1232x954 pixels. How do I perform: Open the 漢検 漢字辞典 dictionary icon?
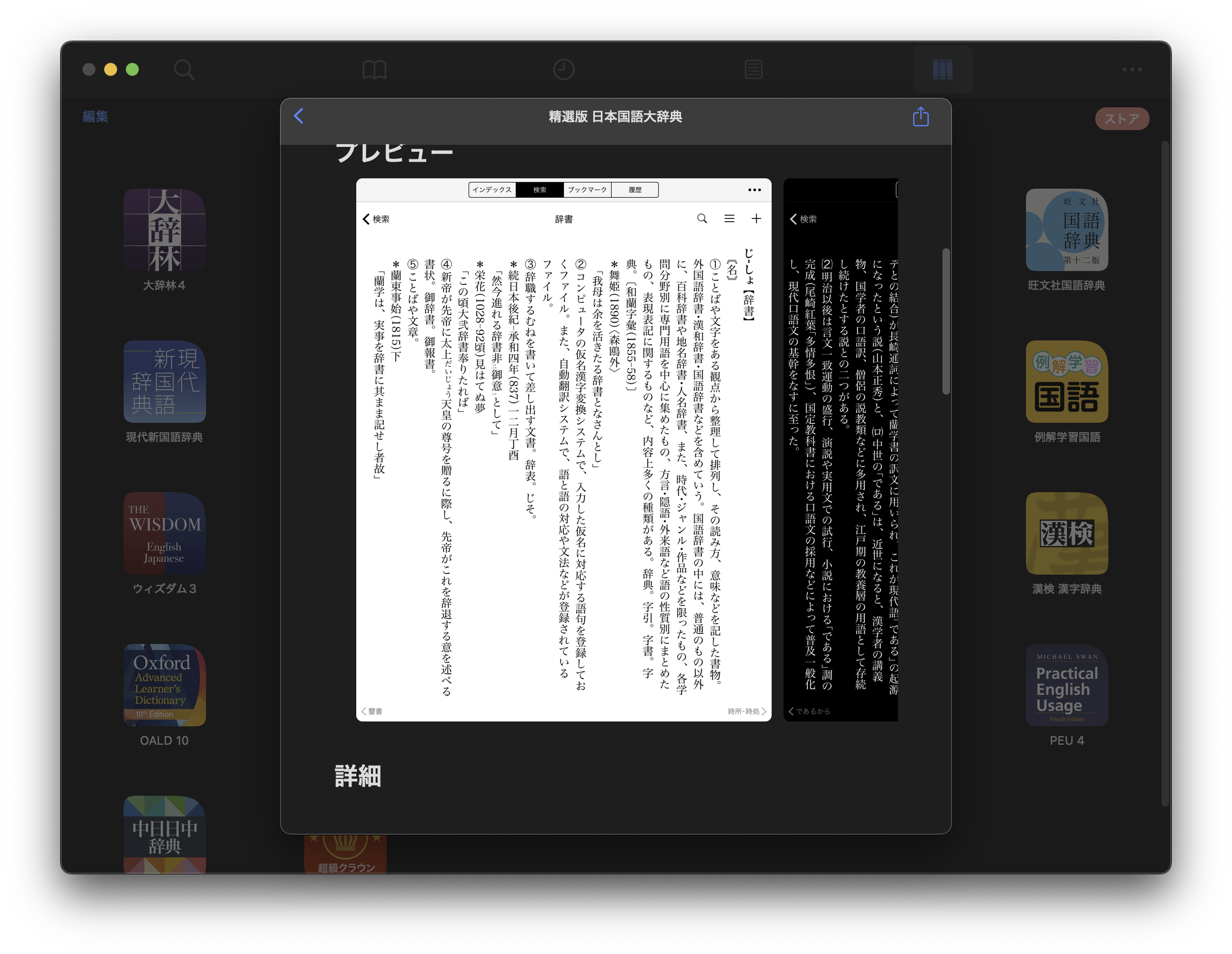(1067, 533)
